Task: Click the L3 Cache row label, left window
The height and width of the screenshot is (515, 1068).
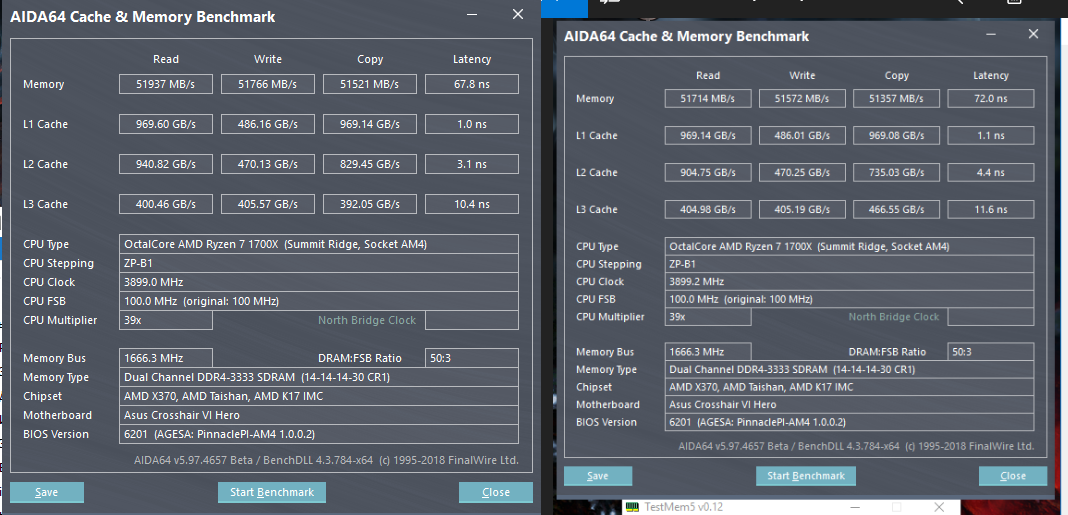Action: pyautogui.click(x=45, y=204)
